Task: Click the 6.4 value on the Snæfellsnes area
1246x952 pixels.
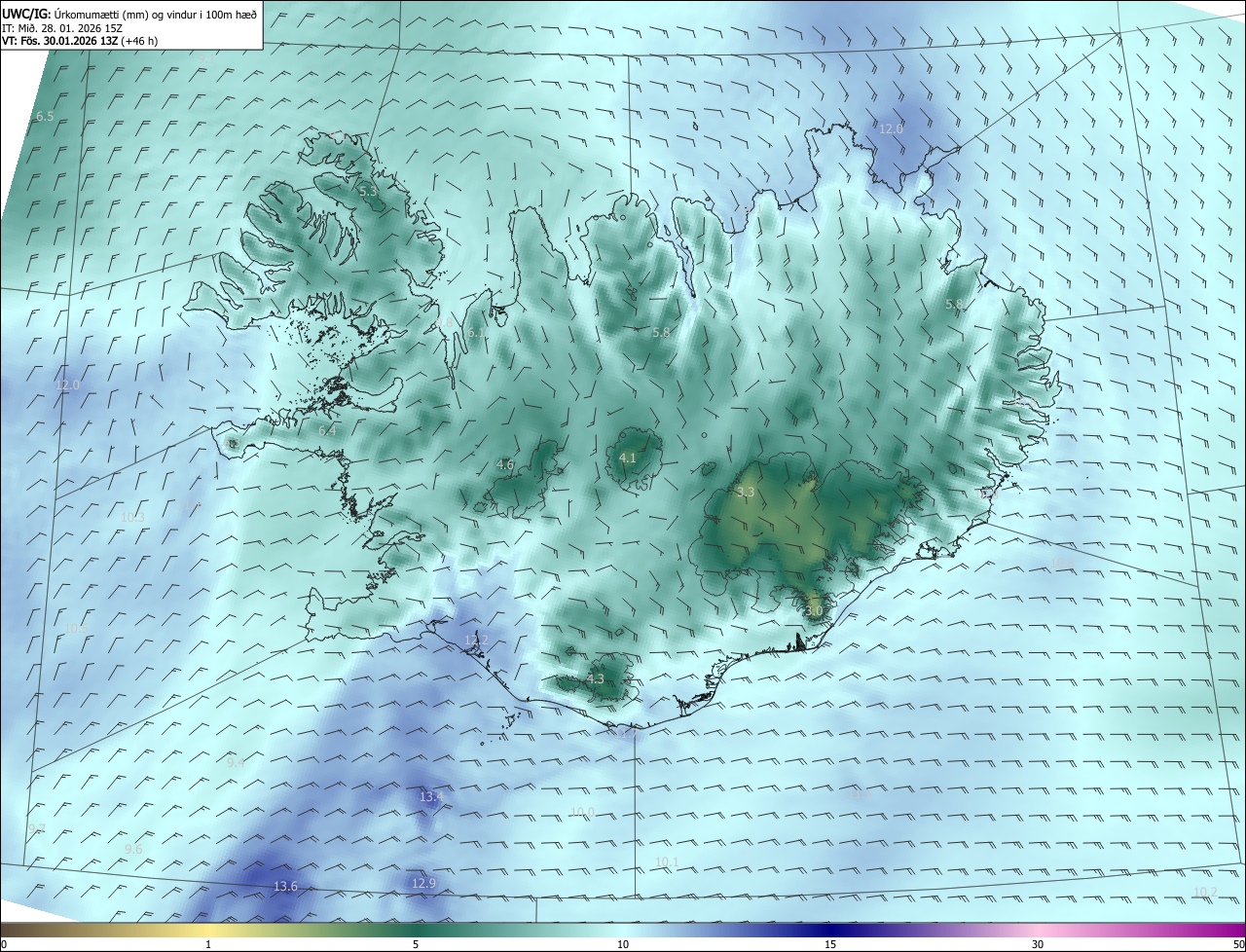Action: [327, 430]
